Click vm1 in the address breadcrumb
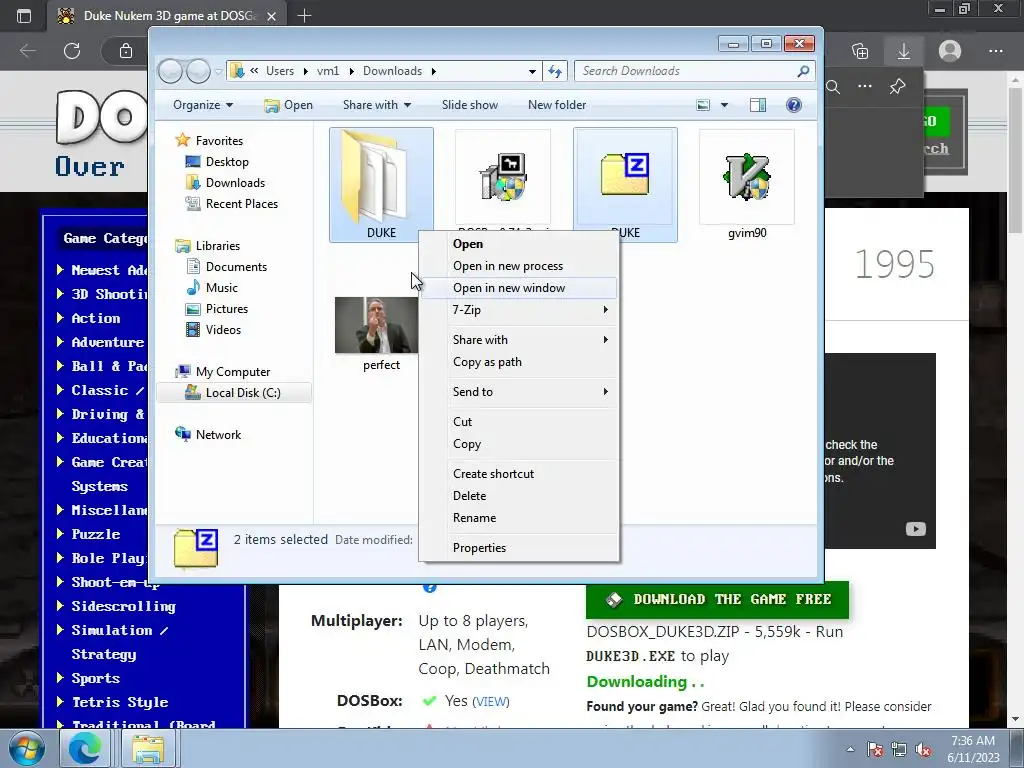Screen dimensions: 1024x768 (328, 71)
